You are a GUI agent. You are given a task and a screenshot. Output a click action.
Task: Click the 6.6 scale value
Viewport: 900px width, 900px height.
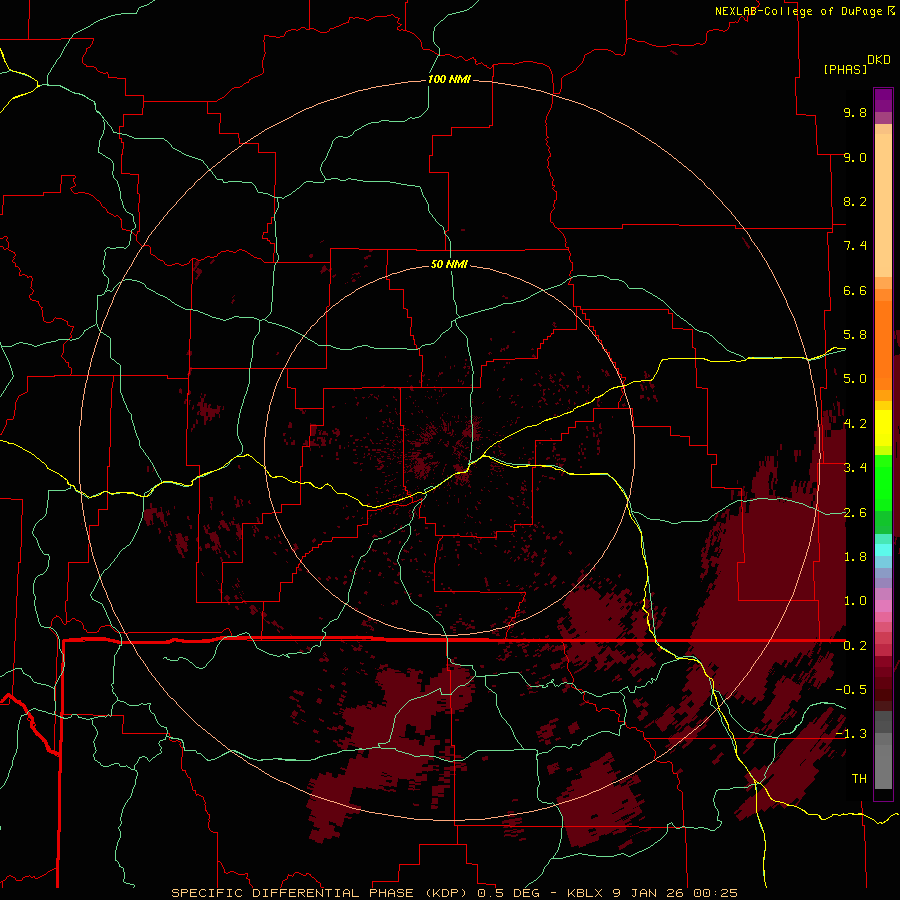click(x=855, y=290)
